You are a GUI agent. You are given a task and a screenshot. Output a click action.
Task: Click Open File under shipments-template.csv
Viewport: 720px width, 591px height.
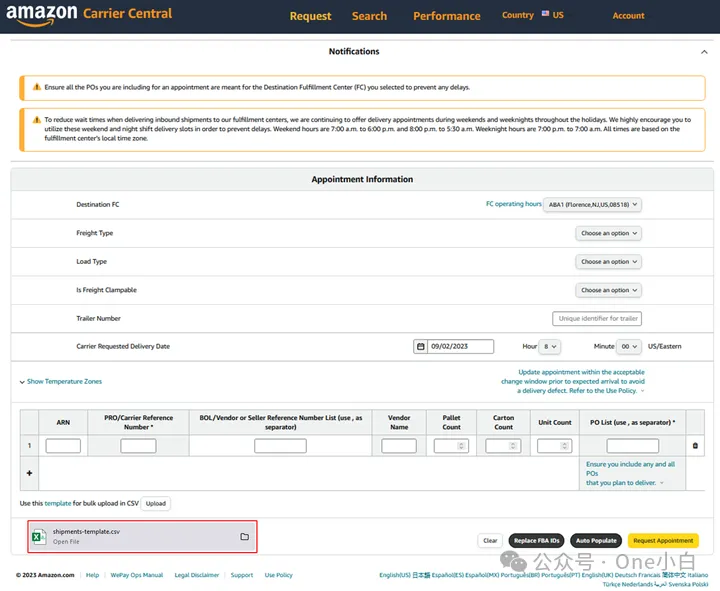[66, 542]
